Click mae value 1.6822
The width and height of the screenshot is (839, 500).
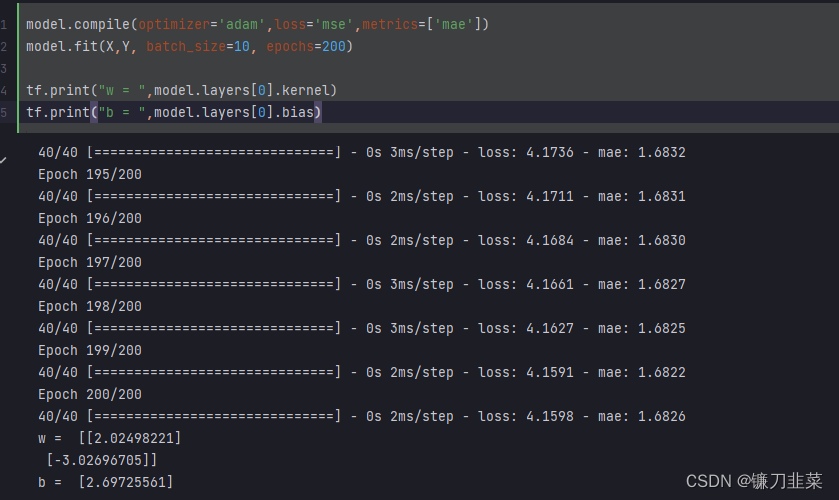(x=661, y=372)
